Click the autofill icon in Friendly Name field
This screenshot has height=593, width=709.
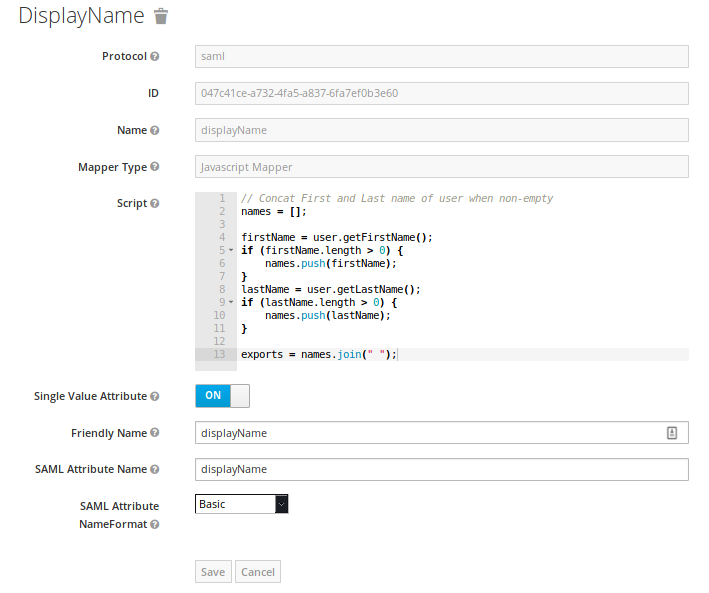[672, 433]
